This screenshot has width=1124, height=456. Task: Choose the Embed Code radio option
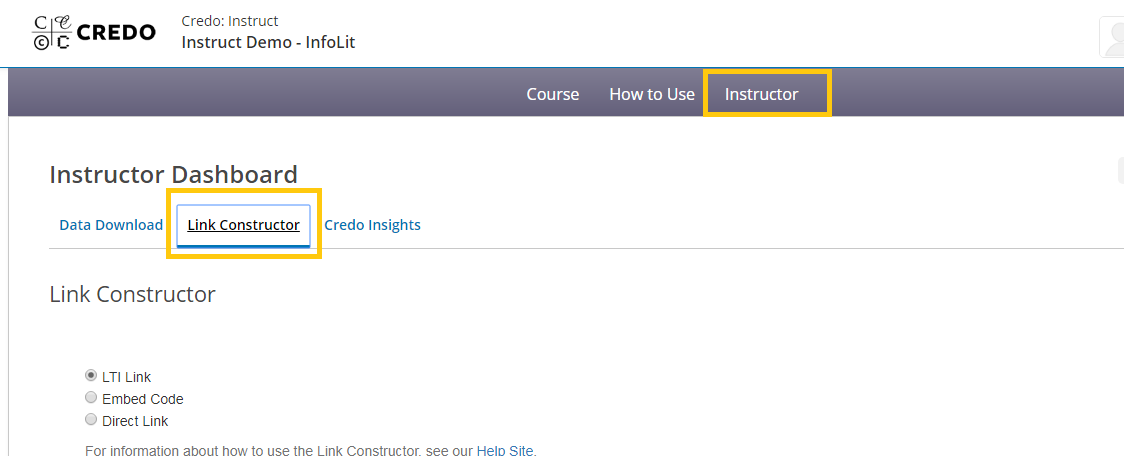90,397
